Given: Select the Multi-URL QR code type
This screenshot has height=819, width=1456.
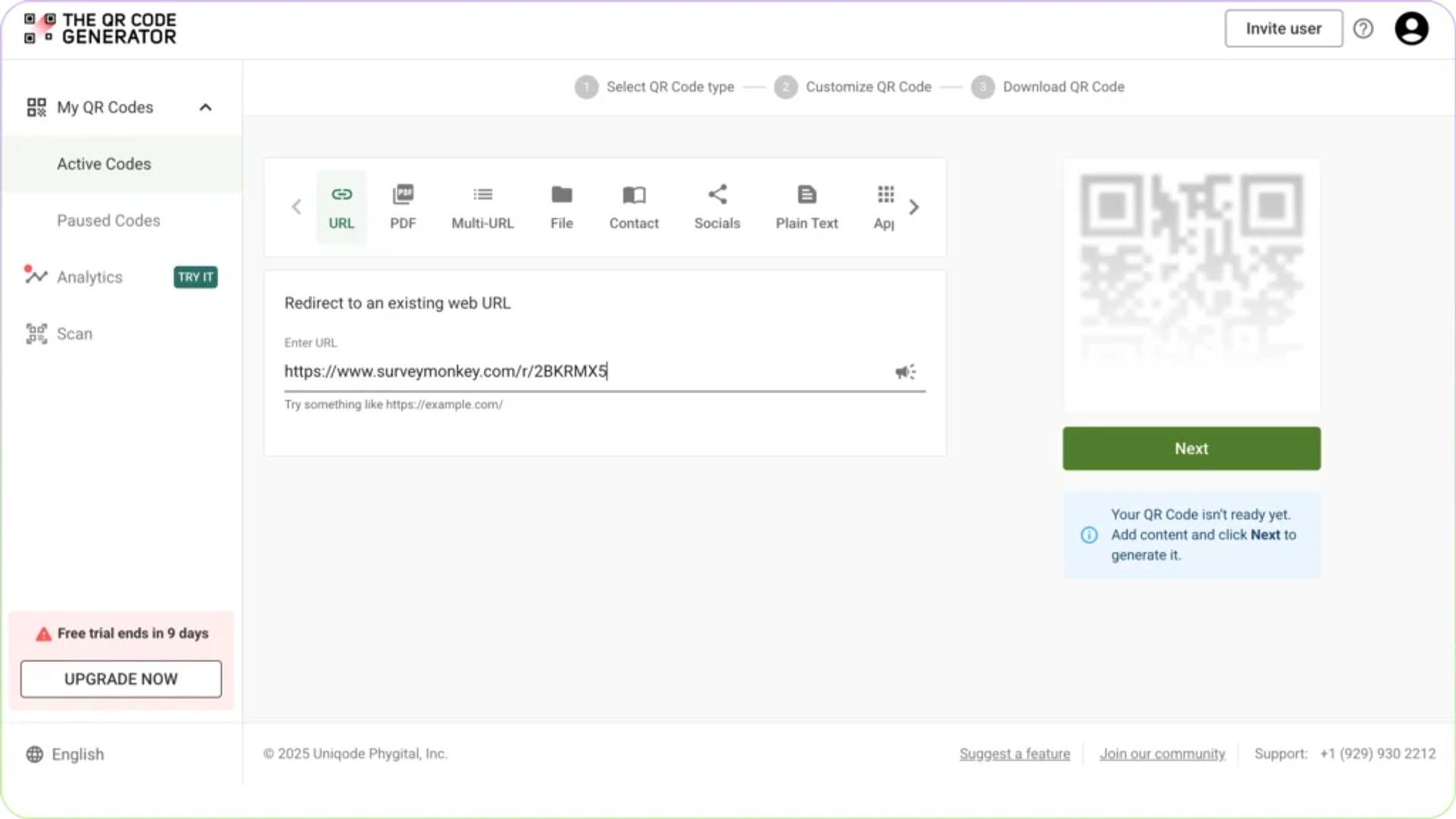Looking at the screenshot, I should (482, 207).
